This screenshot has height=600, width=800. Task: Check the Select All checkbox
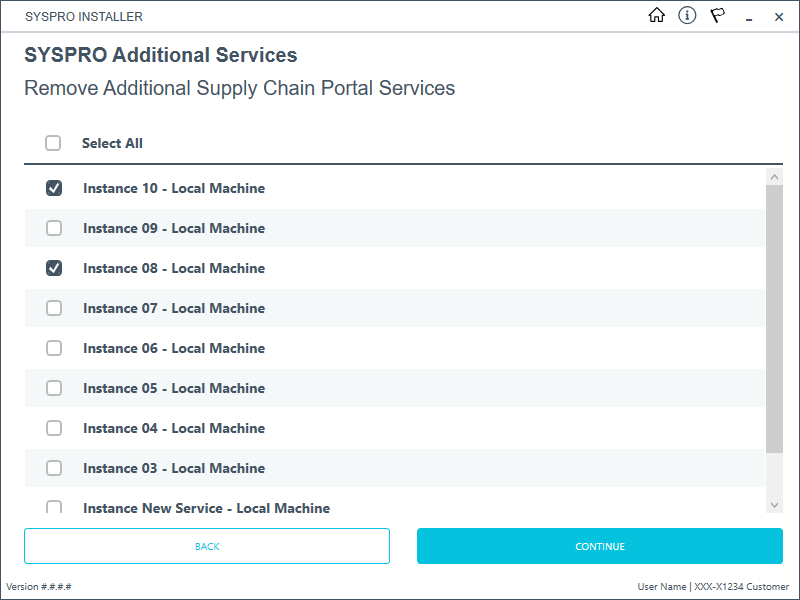53,143
